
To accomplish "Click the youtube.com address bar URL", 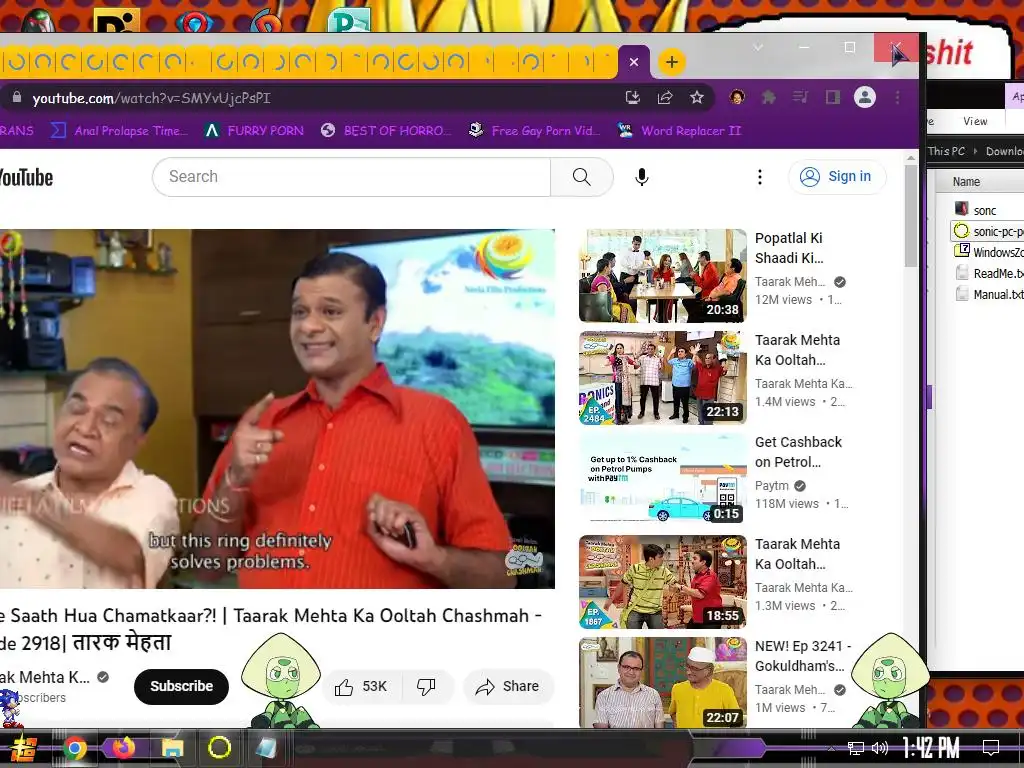I will (152, 98).
